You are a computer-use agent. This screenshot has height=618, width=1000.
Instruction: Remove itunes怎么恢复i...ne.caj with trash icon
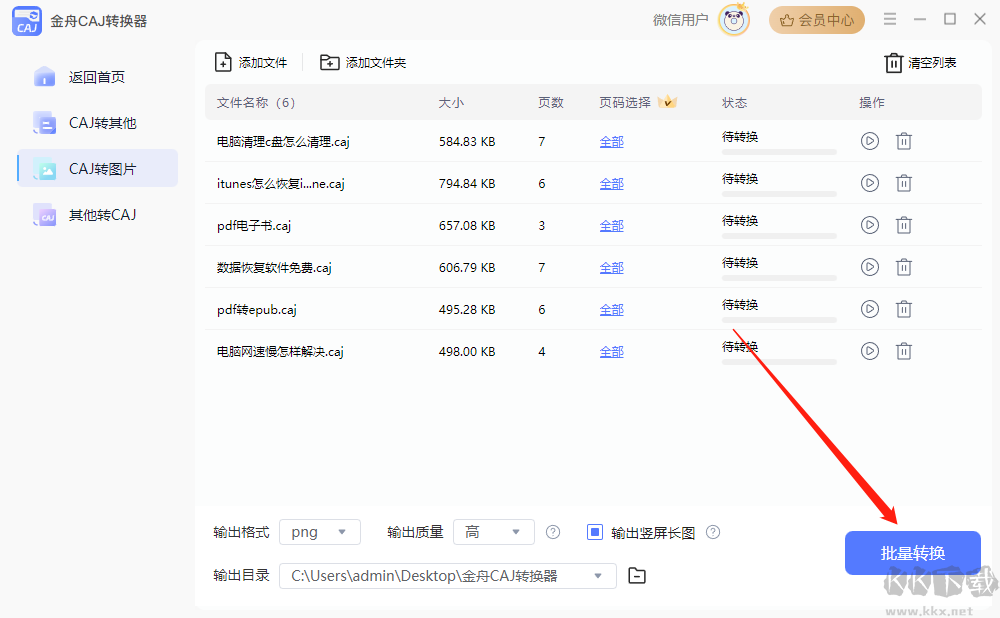(904, 183)
